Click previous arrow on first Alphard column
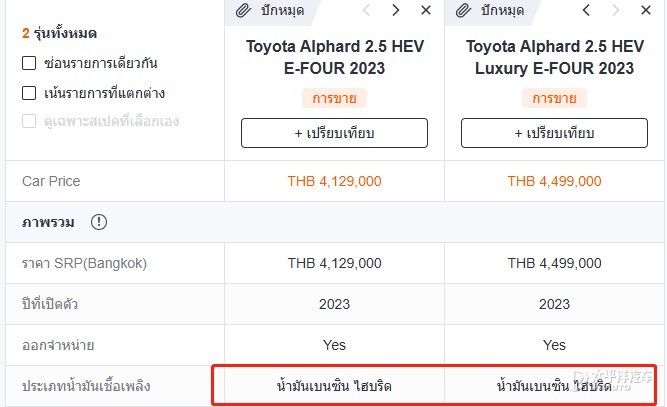 (x=366, y=10)
